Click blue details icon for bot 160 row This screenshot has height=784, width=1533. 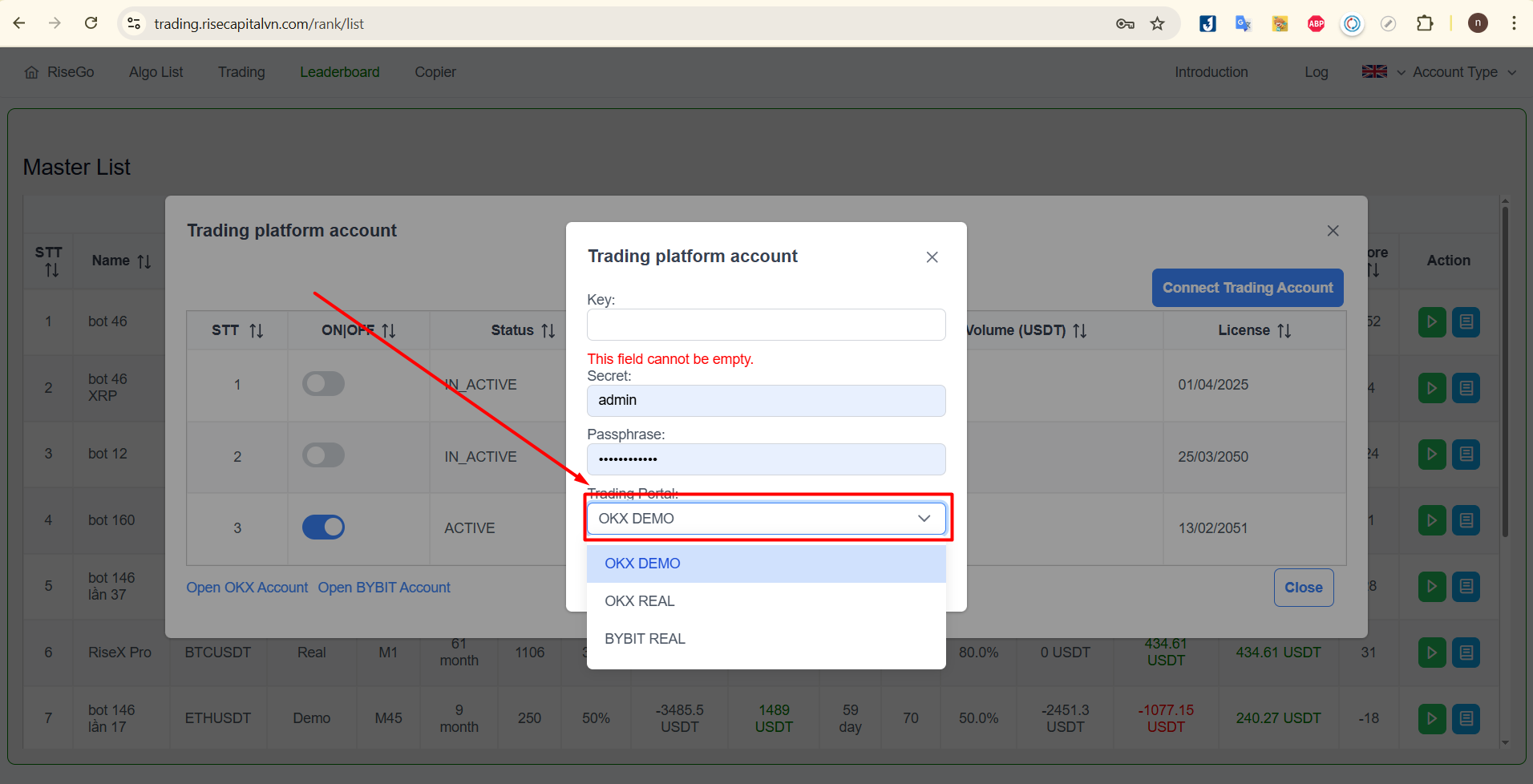point(1466,520)
